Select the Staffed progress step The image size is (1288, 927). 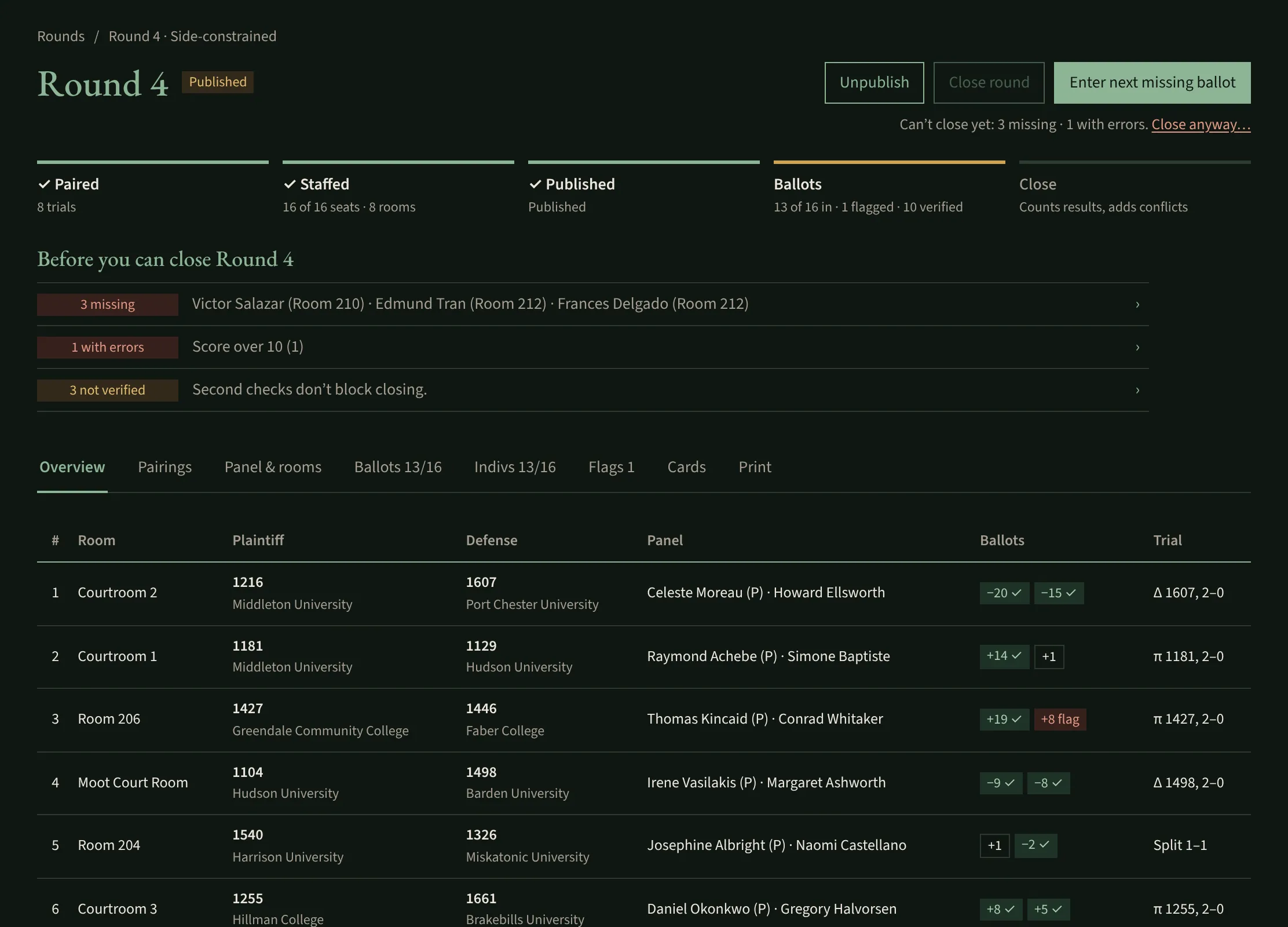(x=398, y=188)
